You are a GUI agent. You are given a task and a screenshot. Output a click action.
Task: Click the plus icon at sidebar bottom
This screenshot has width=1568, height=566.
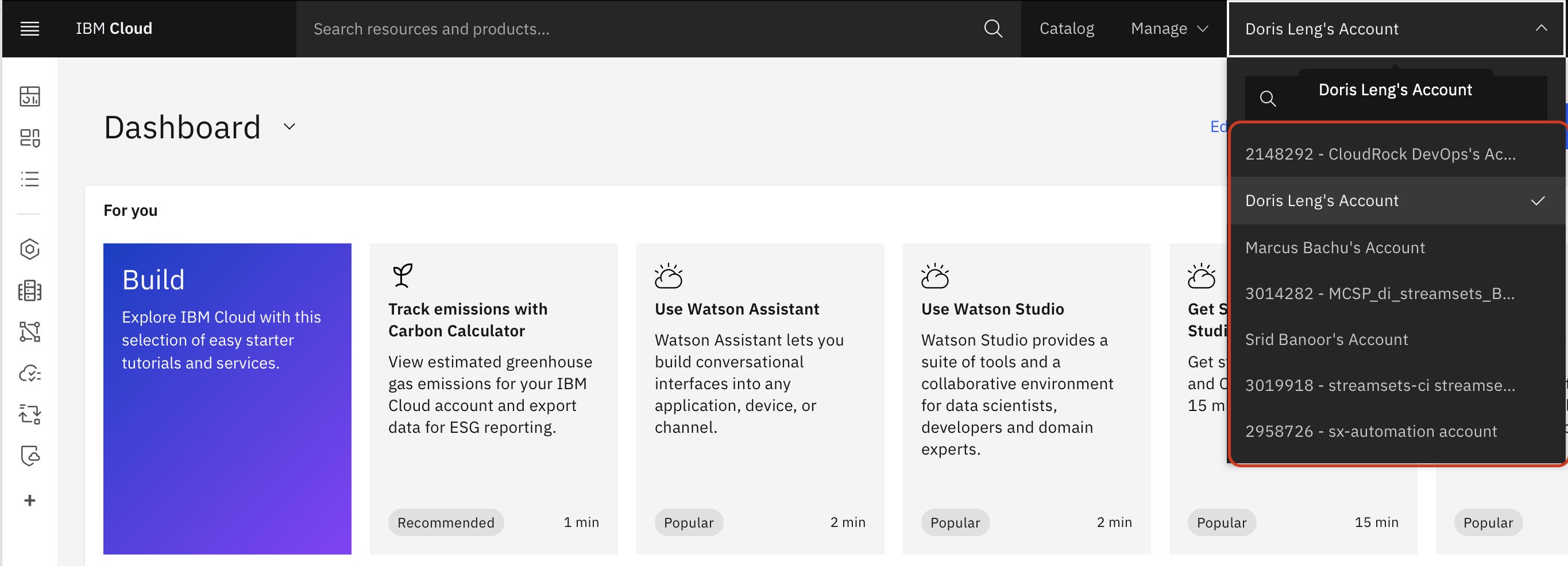(30, 500)
